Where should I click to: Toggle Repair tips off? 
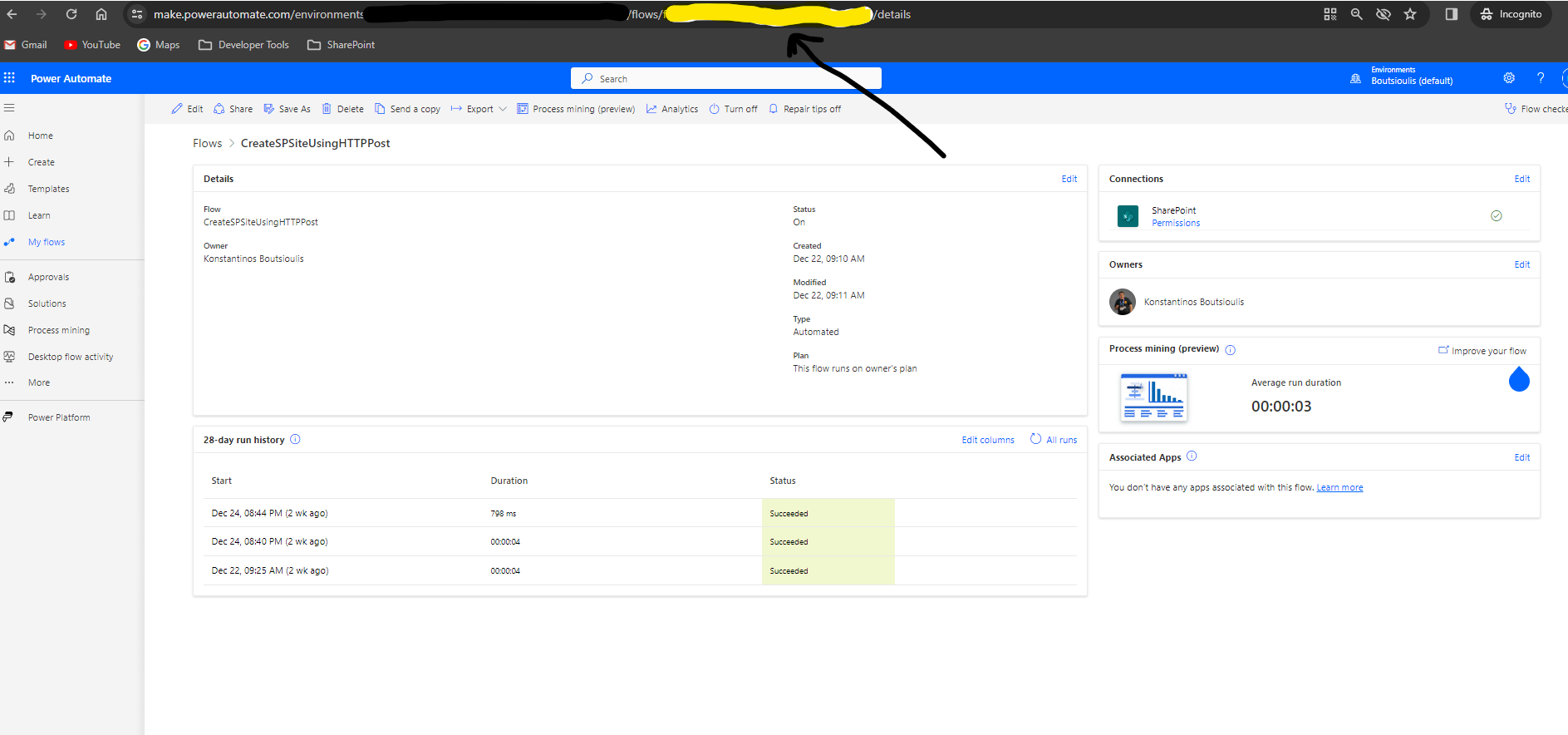coord(804,109)
